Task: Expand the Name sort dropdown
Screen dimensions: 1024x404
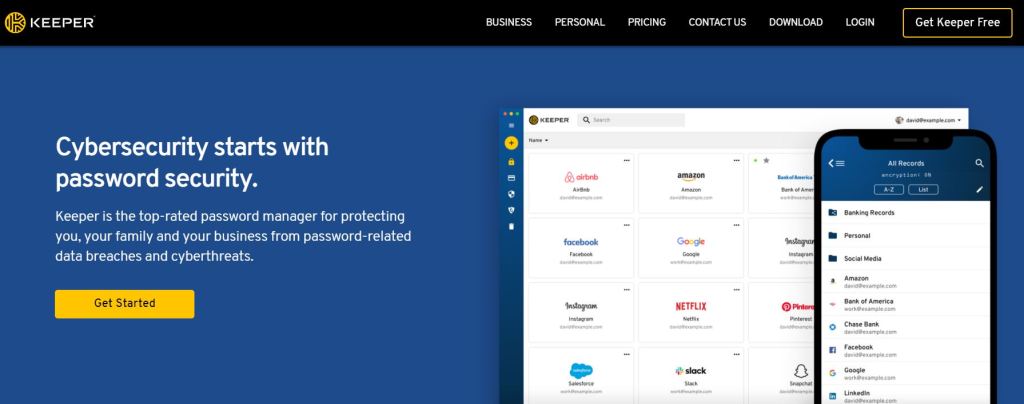Action: [x=538, y=140]
